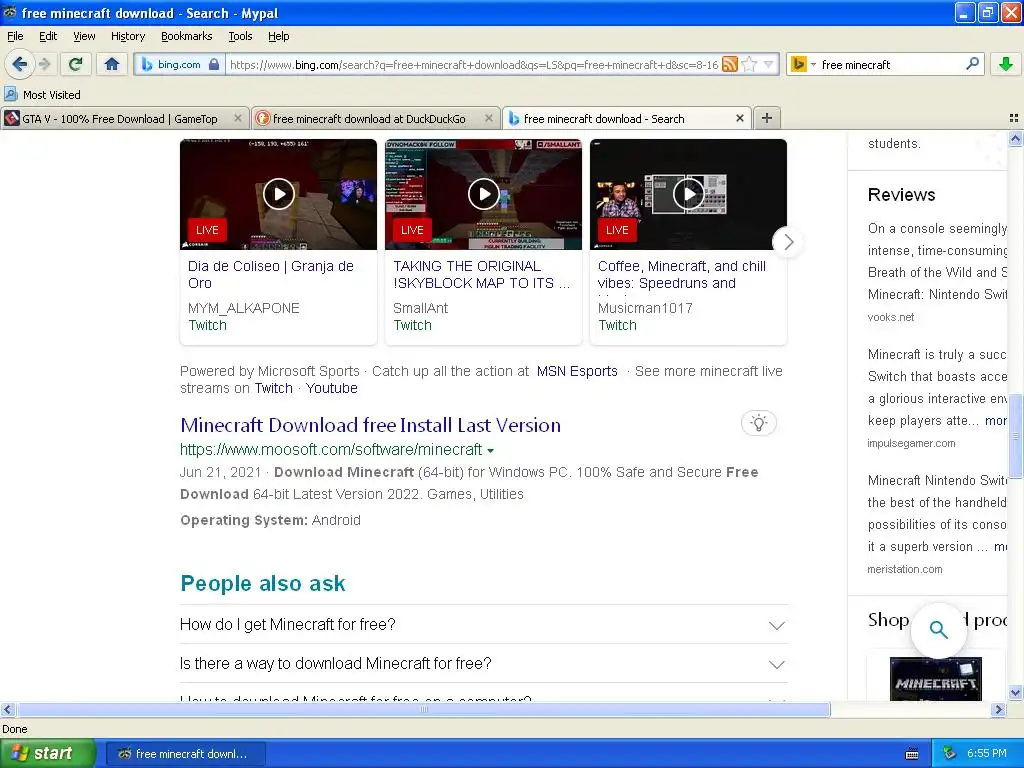Click the impulsegamer.com review source
The image size is (1024, 768).
[x=911, y=443]
